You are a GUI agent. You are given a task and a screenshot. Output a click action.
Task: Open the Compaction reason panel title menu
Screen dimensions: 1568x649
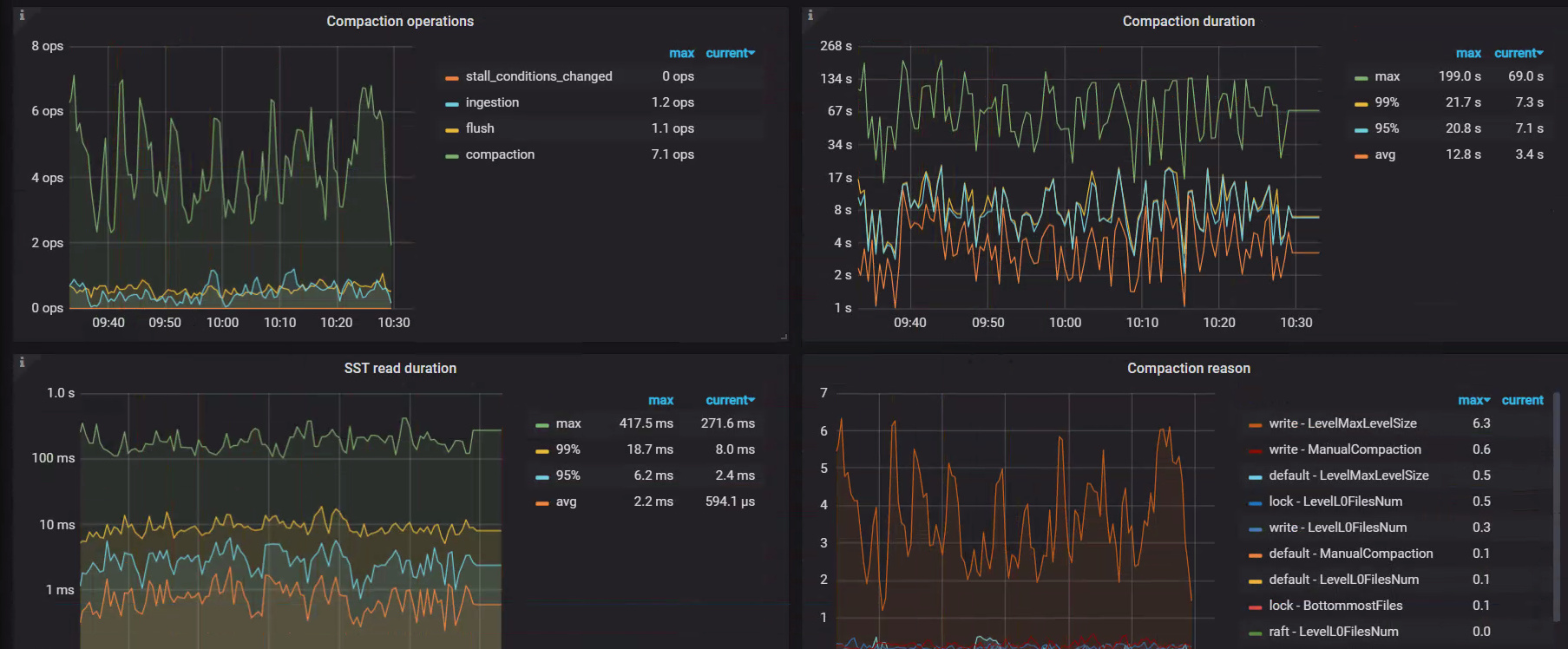point(1188,368)
